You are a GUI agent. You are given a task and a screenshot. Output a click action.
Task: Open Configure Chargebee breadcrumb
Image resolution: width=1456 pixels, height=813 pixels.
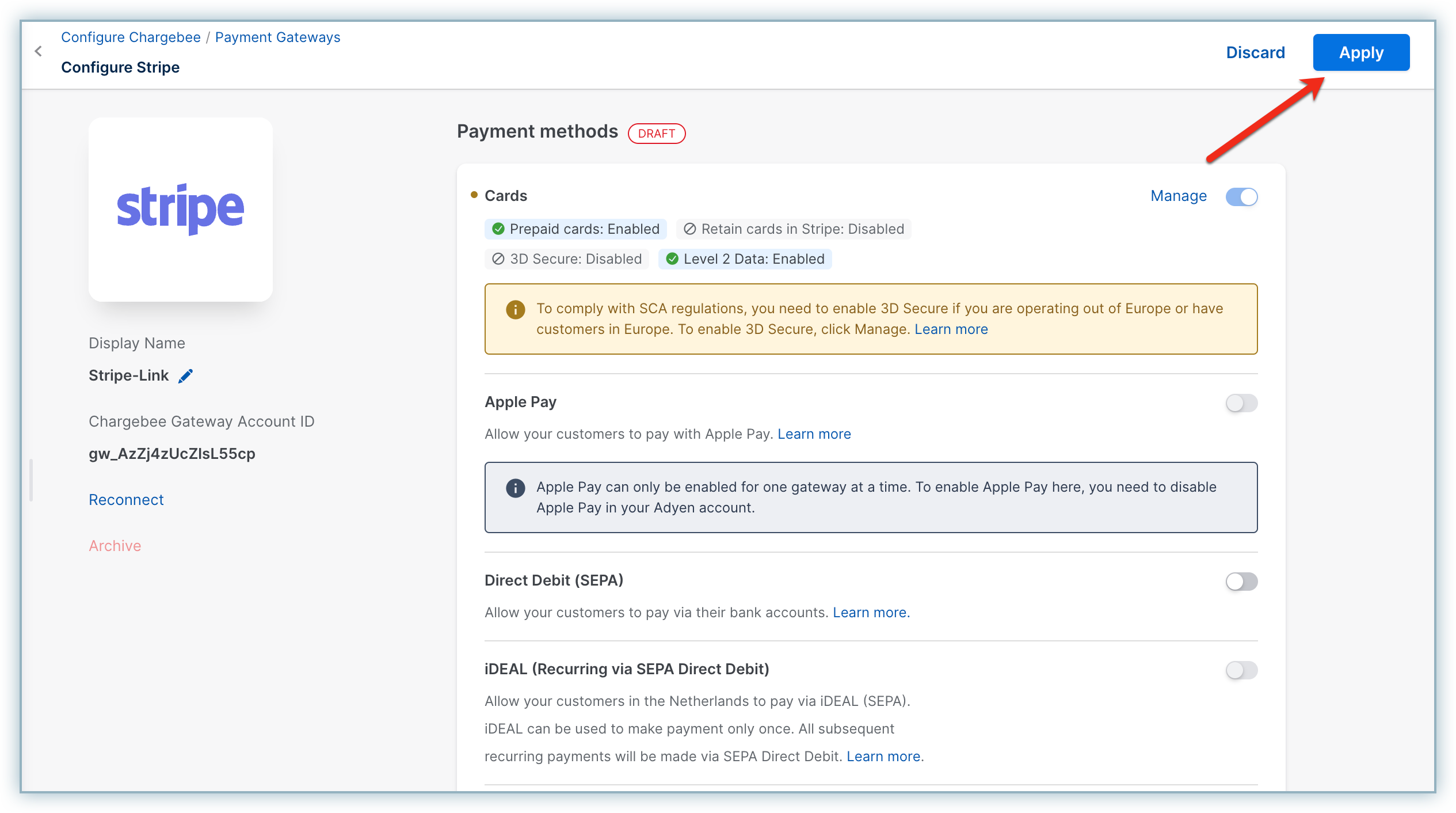[x=131, y=37]
